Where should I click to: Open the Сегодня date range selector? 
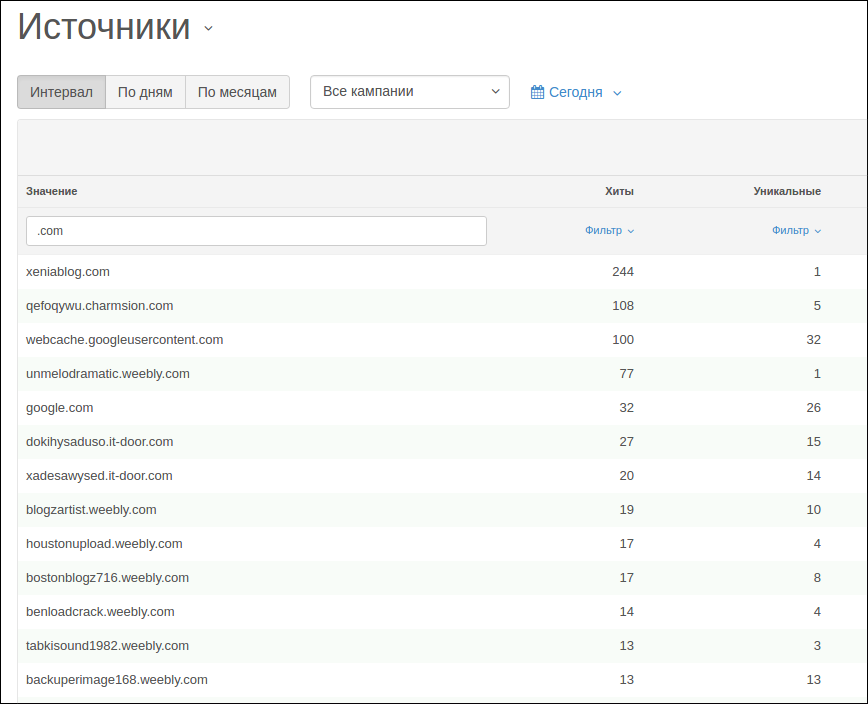pyautogui.click(x=576, y=92)
